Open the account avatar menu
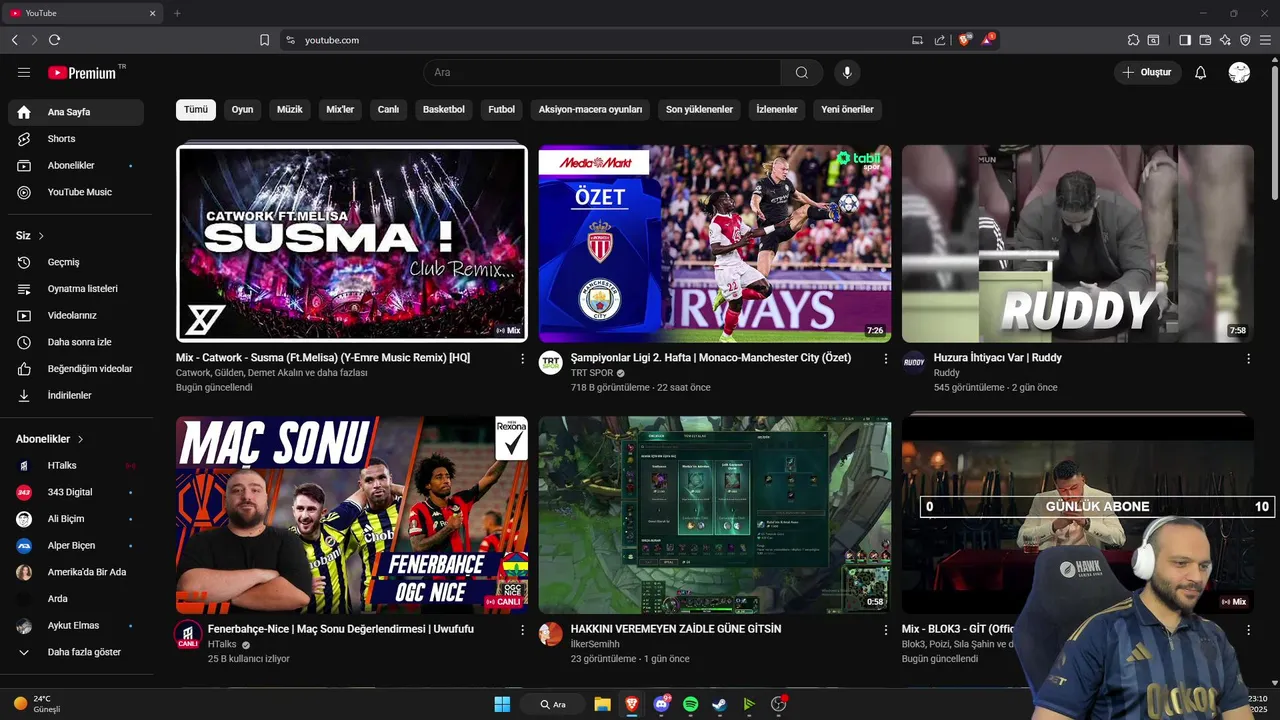Image resolution: width=1280 pixels, height=720 pixels. point(1239,73)
